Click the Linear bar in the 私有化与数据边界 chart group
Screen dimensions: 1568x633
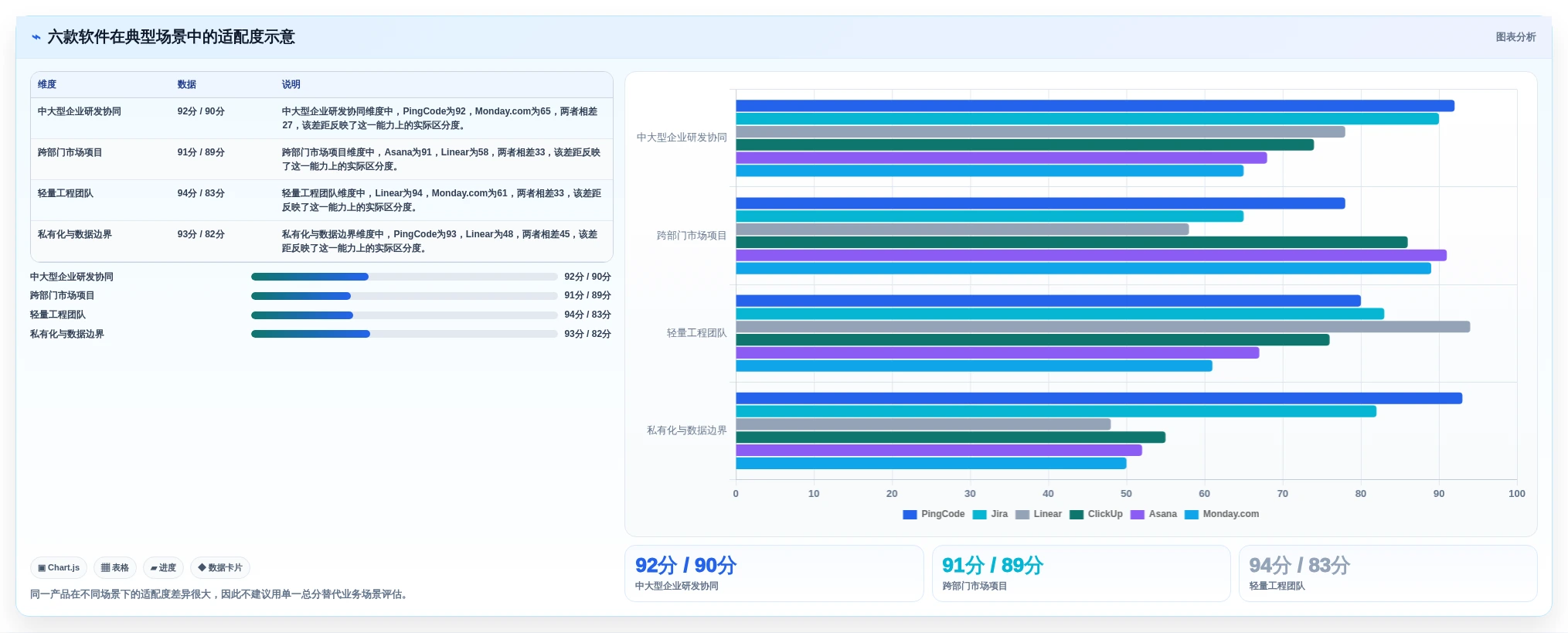(923, 424)
